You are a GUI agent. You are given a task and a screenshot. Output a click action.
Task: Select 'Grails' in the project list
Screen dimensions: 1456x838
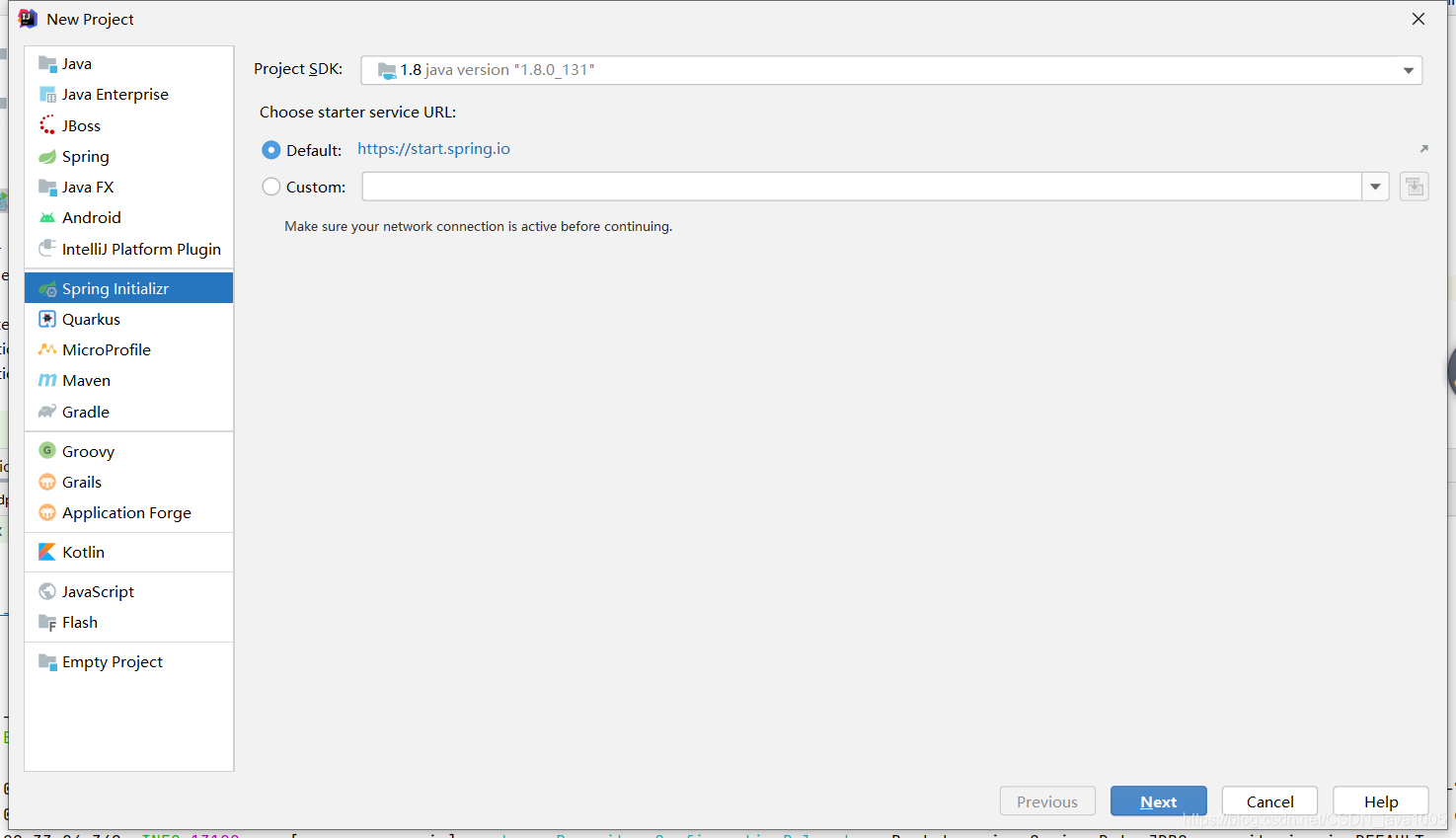(x=82, y=482)
